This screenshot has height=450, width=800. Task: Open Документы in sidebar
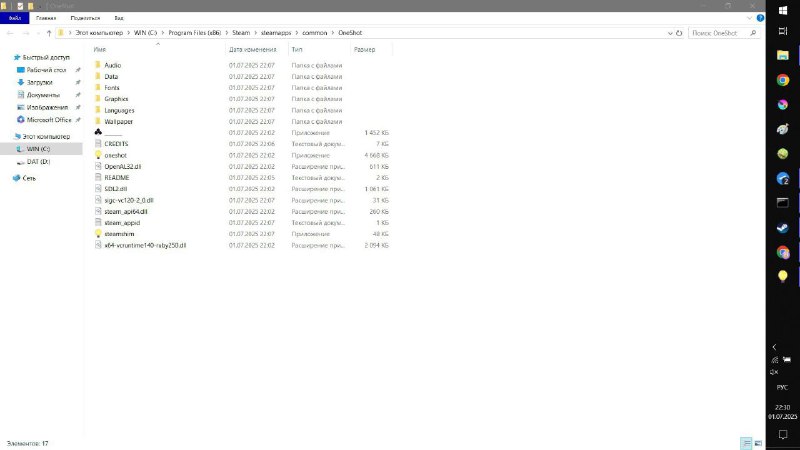pos(43,95)
